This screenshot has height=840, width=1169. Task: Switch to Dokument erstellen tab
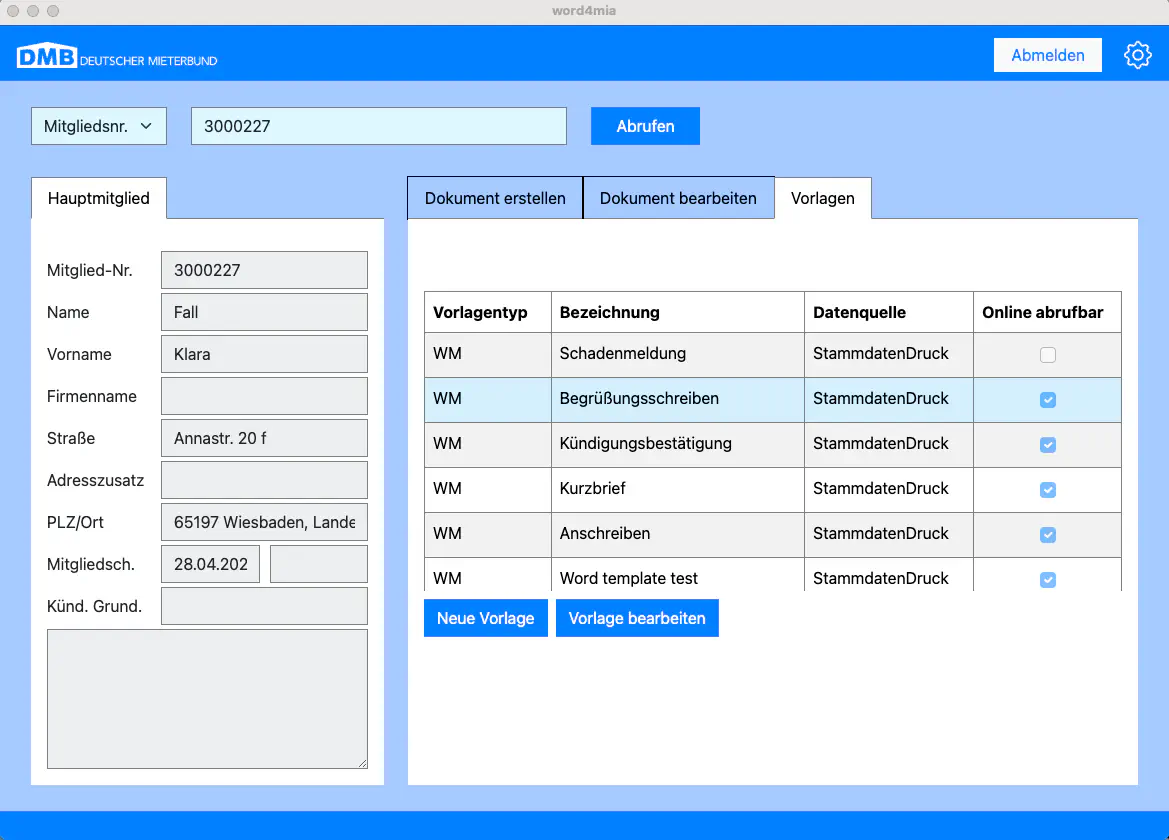[495, 198]
